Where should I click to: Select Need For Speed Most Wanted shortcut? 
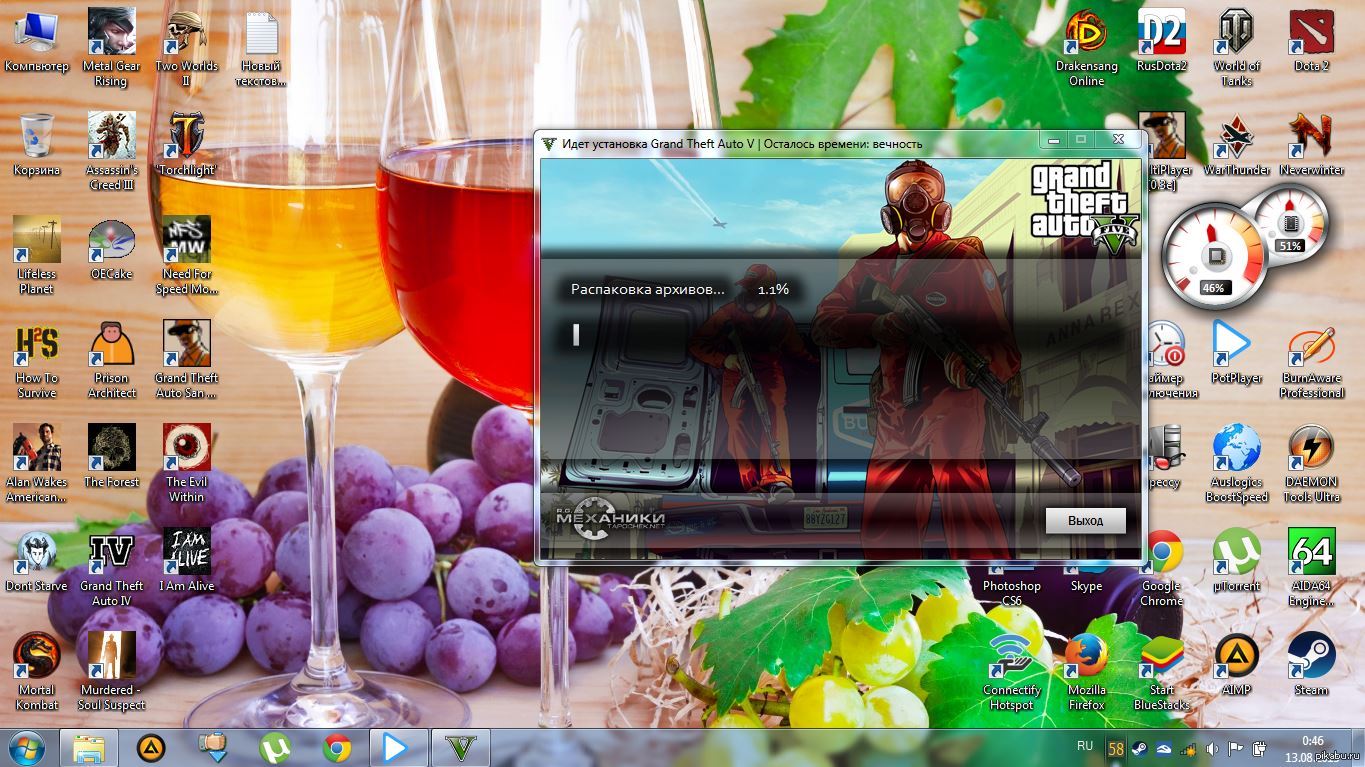point(186,256)
